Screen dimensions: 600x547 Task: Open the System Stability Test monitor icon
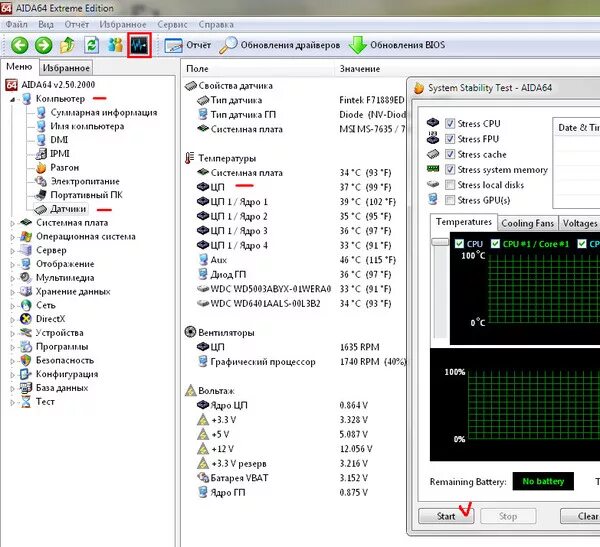coord(139,45)
